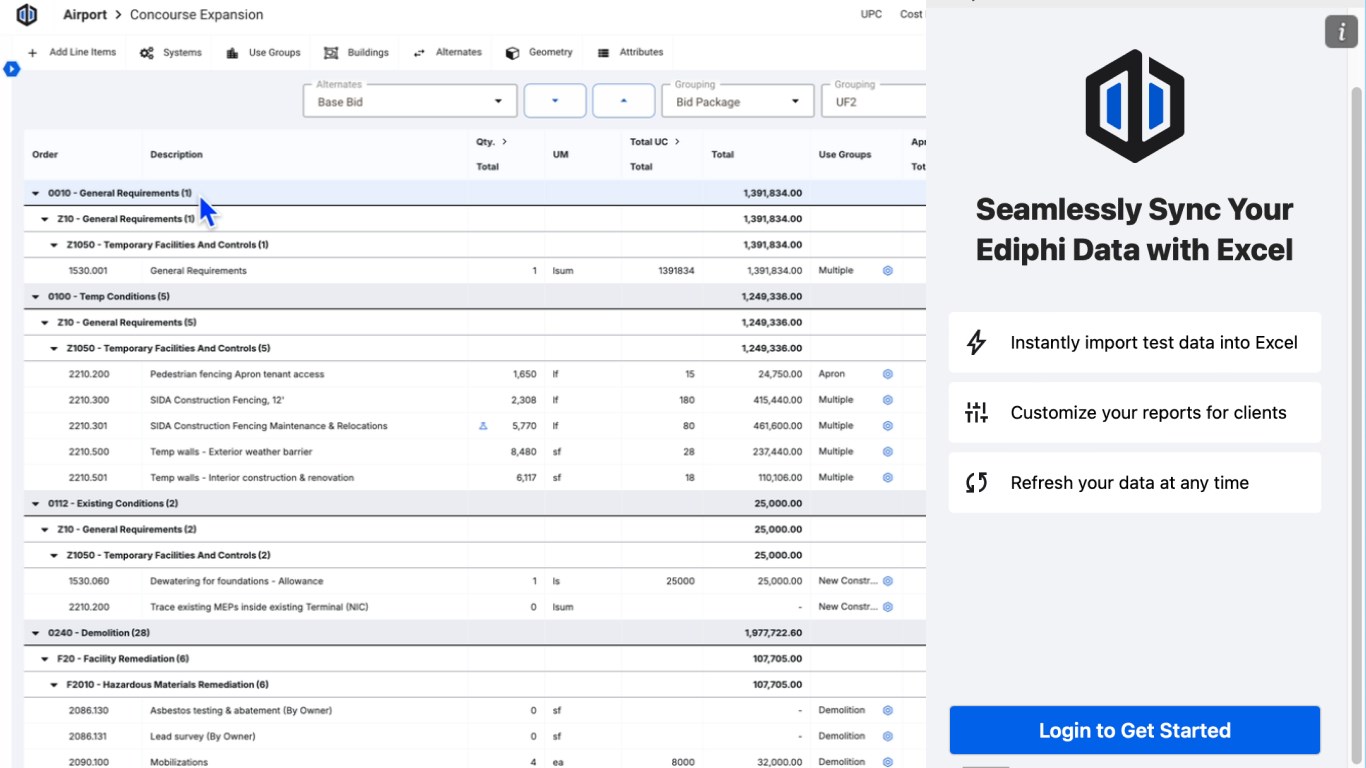Click the Login to Get Started button
Image resolution: width=1366 pixels, height=768 pixels.
(x=1134, y=730)
